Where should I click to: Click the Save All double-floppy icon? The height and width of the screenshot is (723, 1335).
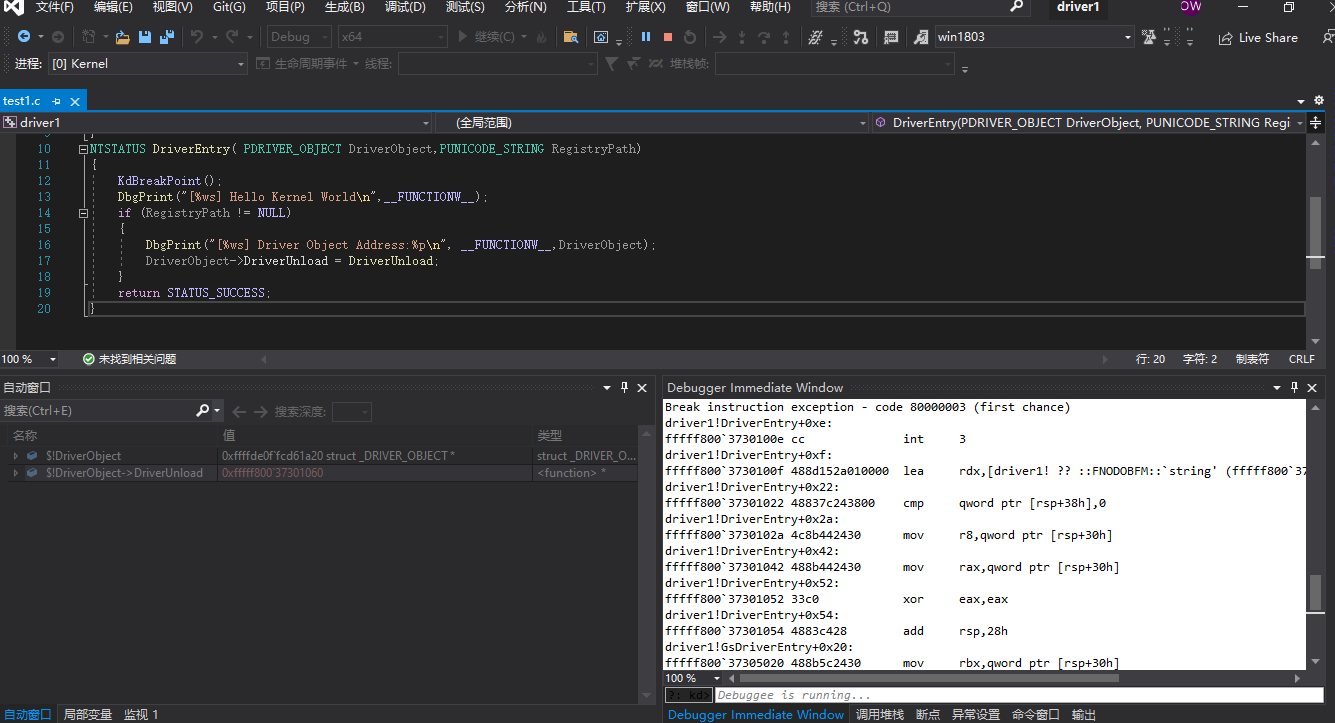pos(167,37)
